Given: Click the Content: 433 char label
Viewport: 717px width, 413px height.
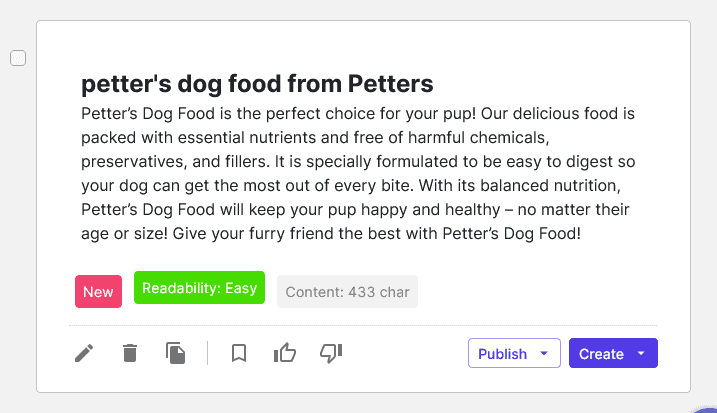Looking at the screenshot, I should [x=347, y=292].
